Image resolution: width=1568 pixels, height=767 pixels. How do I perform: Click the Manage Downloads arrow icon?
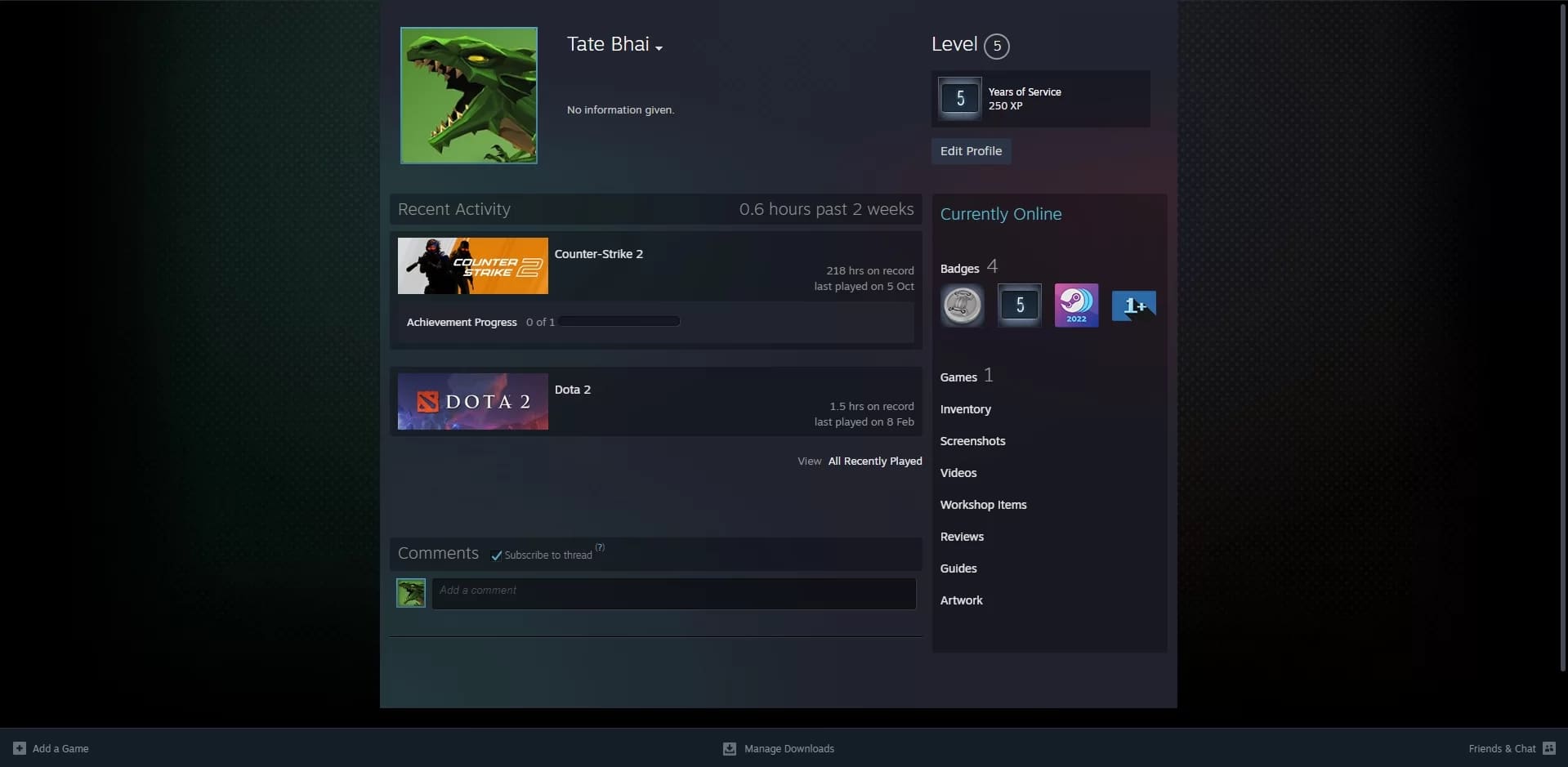coord(730,748)
